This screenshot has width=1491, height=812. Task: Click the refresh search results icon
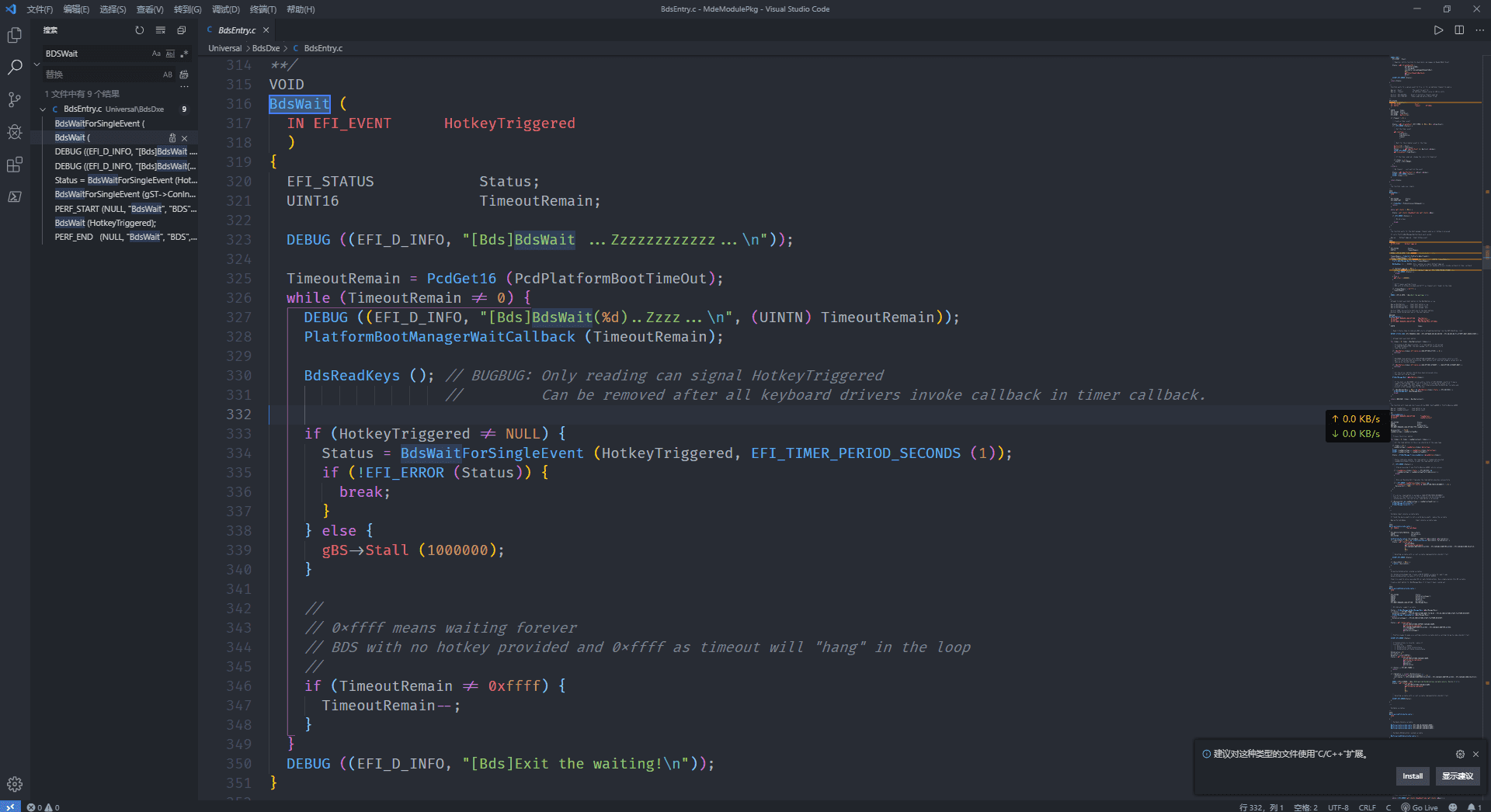click(x=140, y=30)
